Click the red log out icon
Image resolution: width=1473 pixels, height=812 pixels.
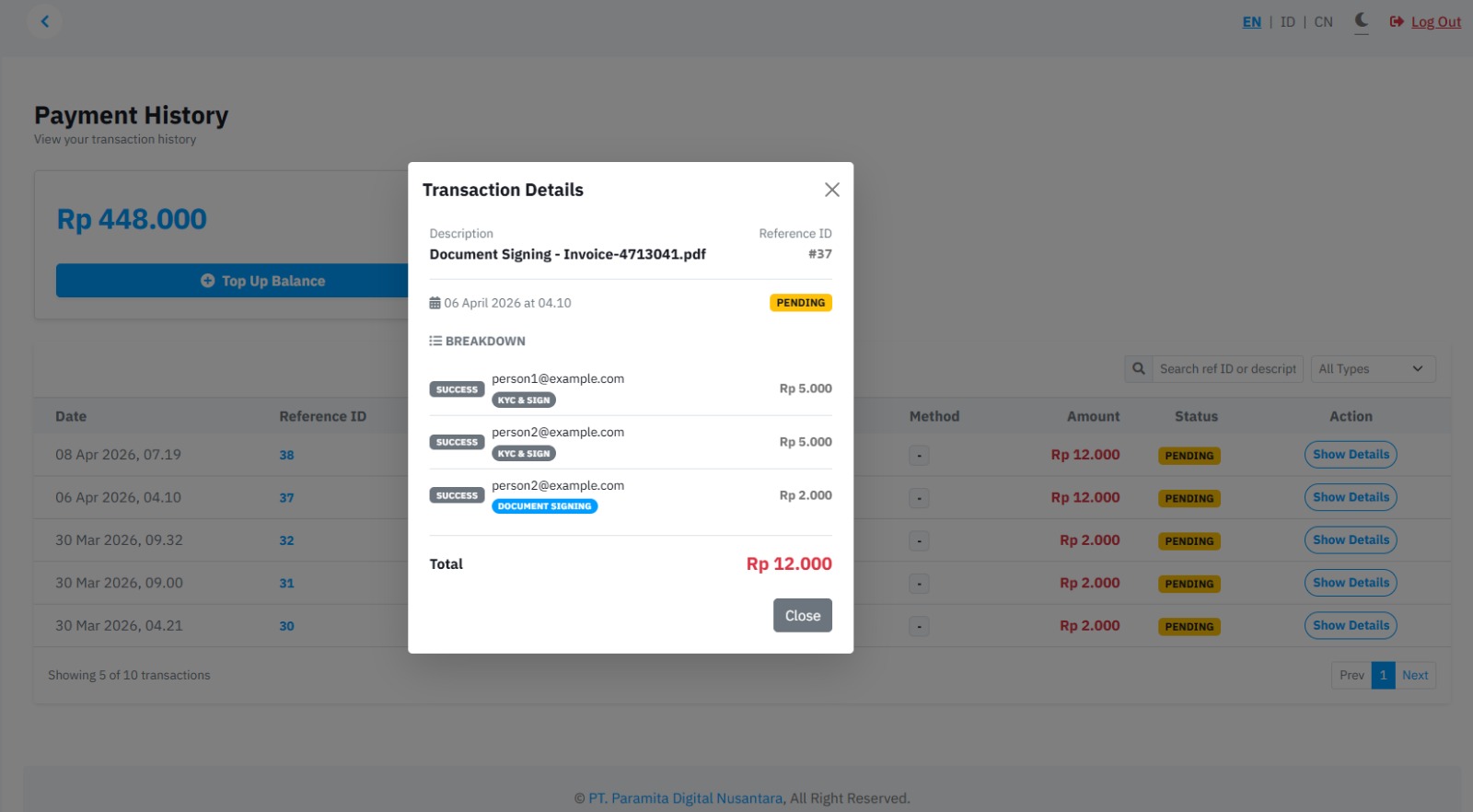pyautogui.click(x=1395, y=21)
